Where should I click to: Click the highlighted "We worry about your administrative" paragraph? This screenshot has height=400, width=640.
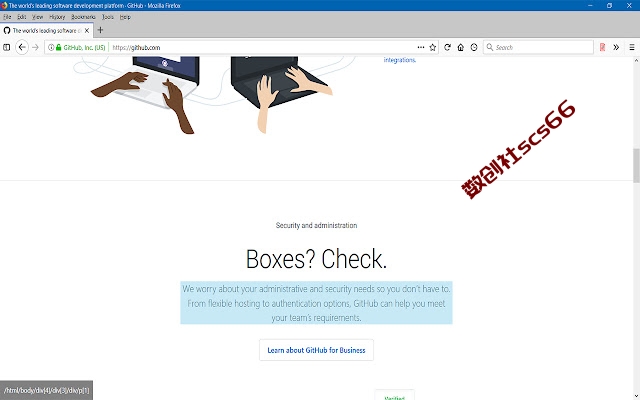(316, 303)
